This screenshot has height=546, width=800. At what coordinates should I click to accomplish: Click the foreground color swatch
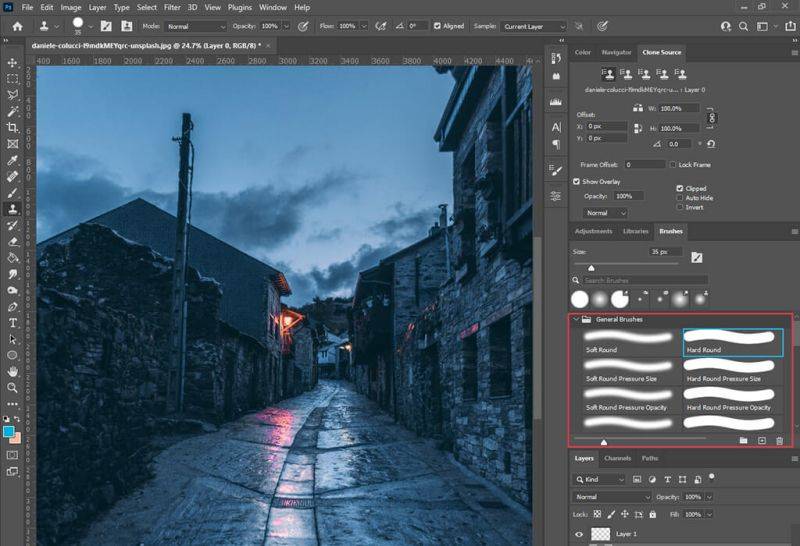[x=10, y=431]
